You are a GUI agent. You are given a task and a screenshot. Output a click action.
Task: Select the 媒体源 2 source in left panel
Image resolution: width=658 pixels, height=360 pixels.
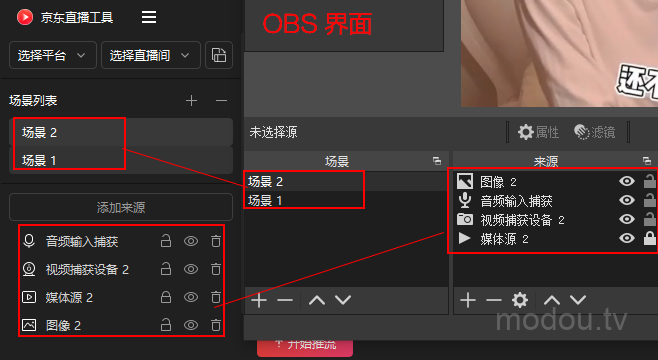click(69, 297)
